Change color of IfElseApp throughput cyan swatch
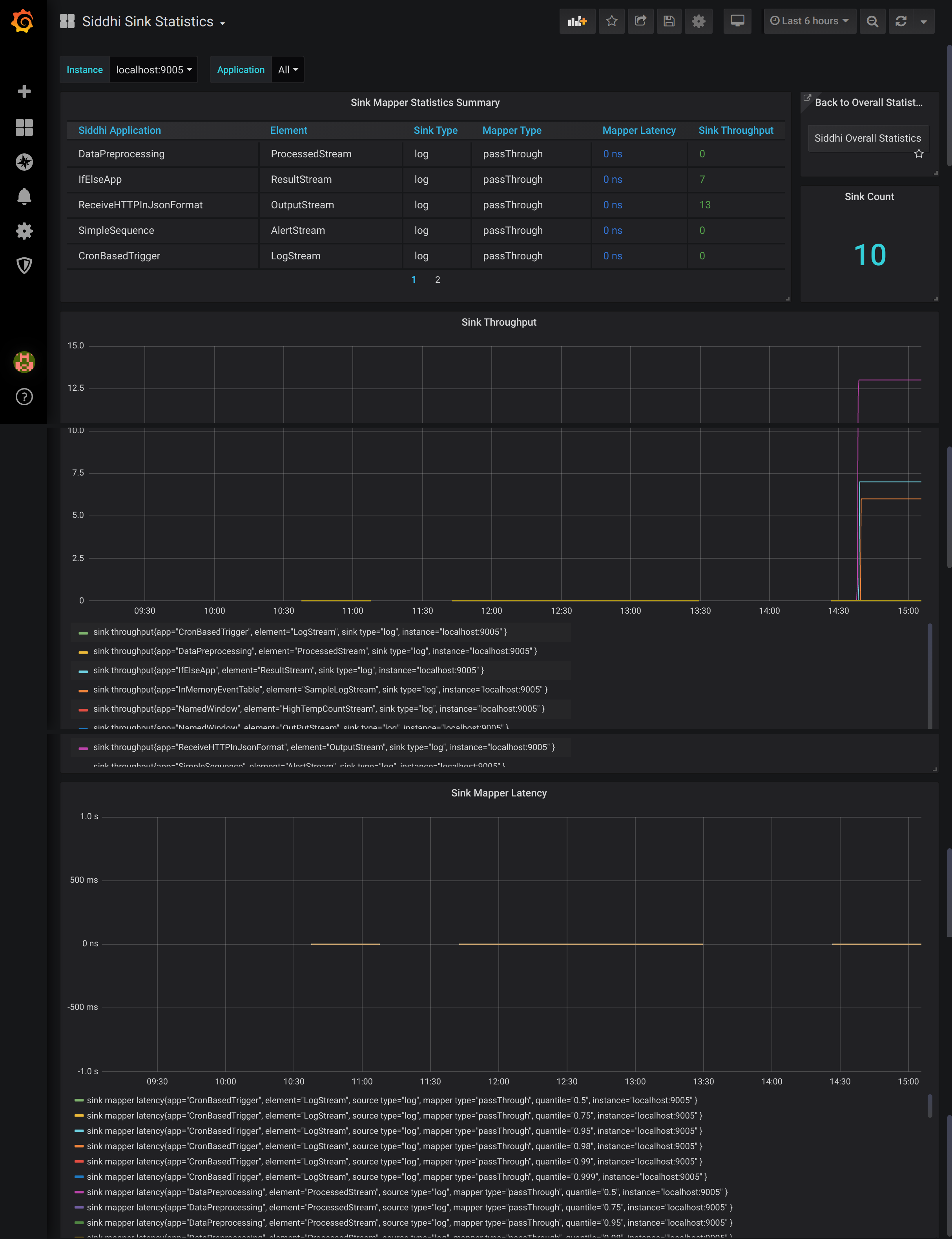Image resolution: width=952 pixels, height=1239 pixels. click(x=83, y=671)
